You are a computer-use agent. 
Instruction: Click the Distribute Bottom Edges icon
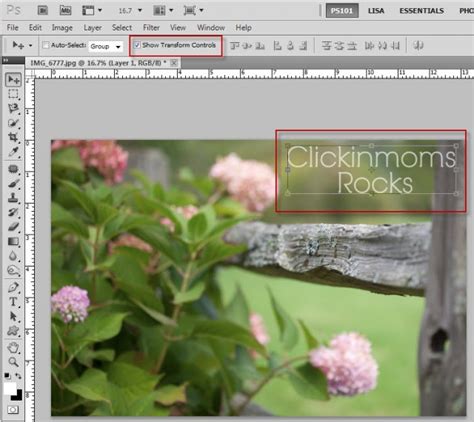(x=352, y=45)
